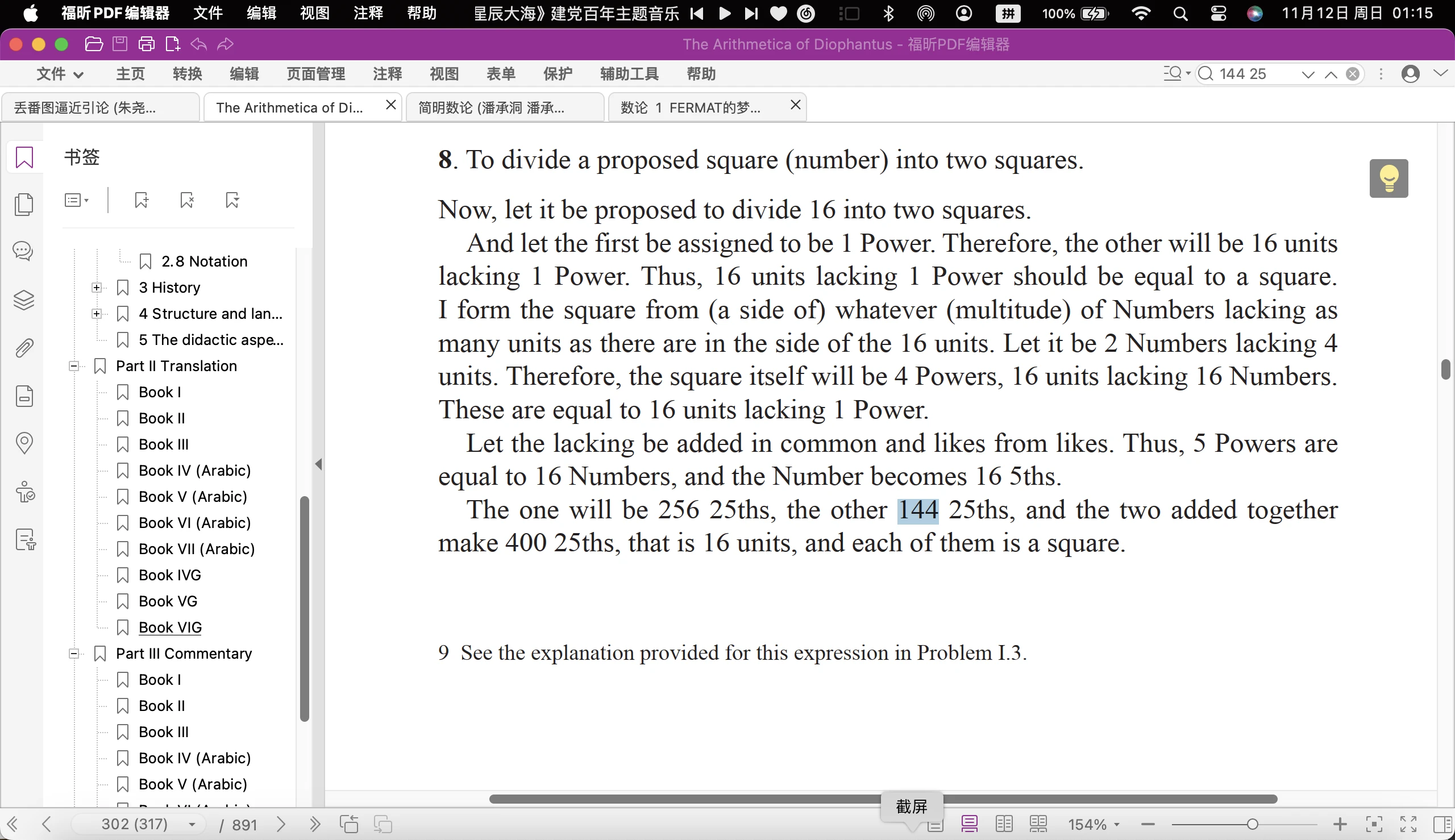The width and height of the screenshot is (1455, 840).
Task: Open the comments panel icon in sidebar
Action: pyautogui.click(x=23, y=251)
